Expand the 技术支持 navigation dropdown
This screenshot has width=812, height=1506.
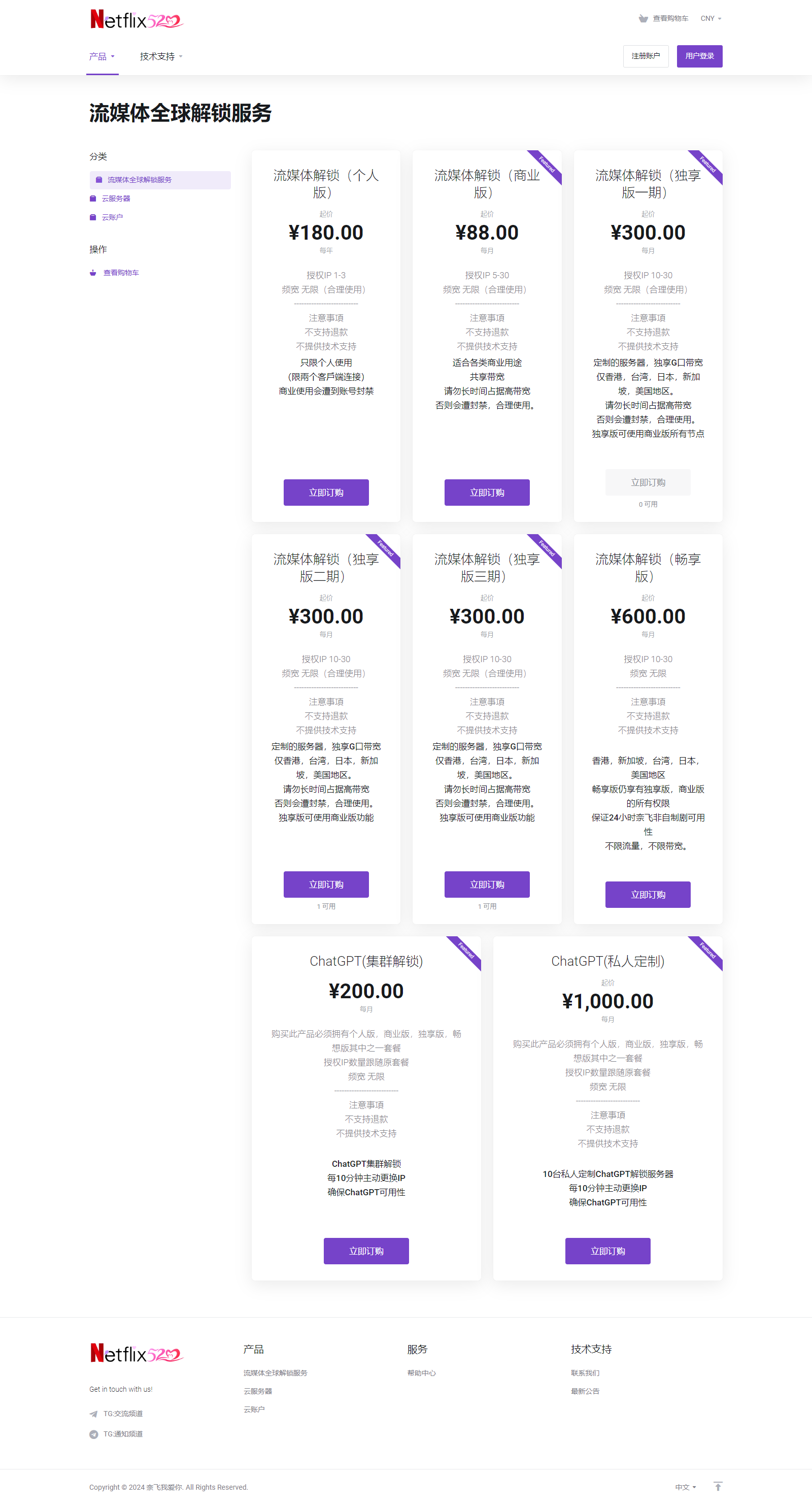pyautogui.click(x=161, y=57)
